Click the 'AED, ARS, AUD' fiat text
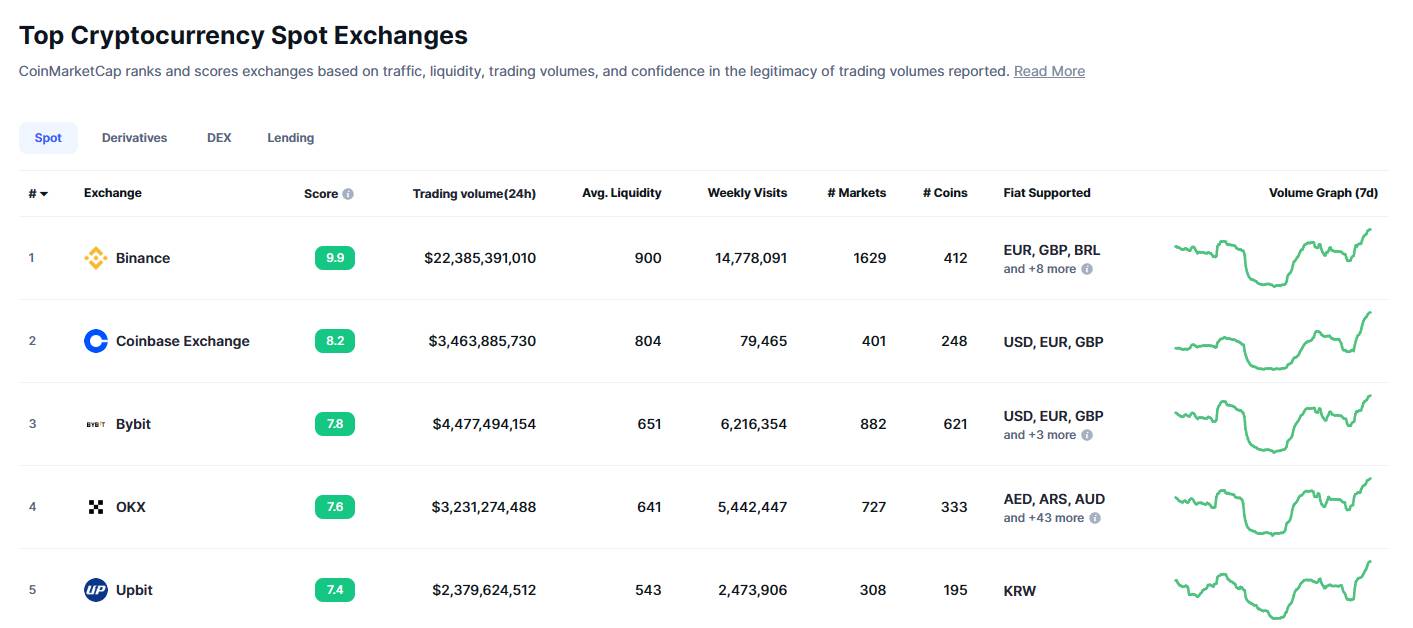 pyautogui.click(x=1054, y=499)
